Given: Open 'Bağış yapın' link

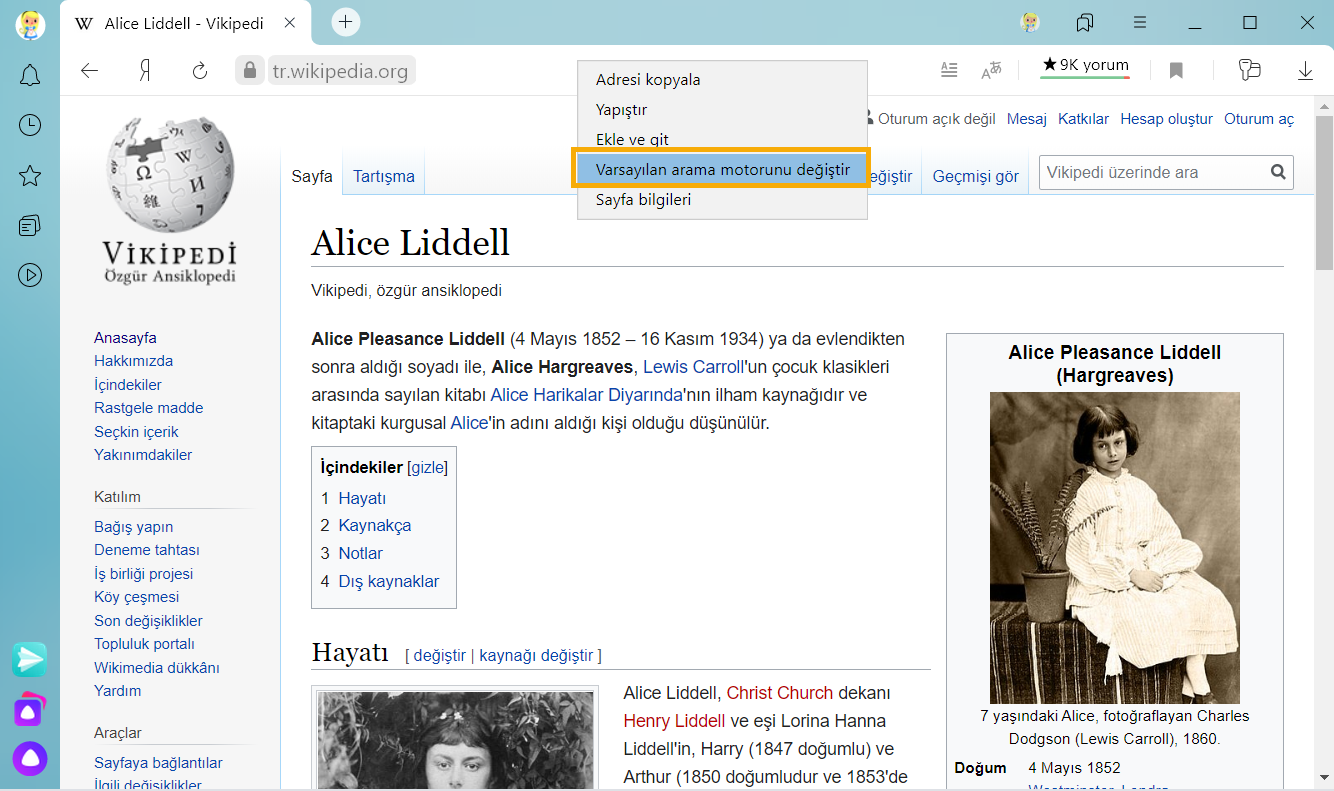Looking at the screenshot, I should (133, 527).
